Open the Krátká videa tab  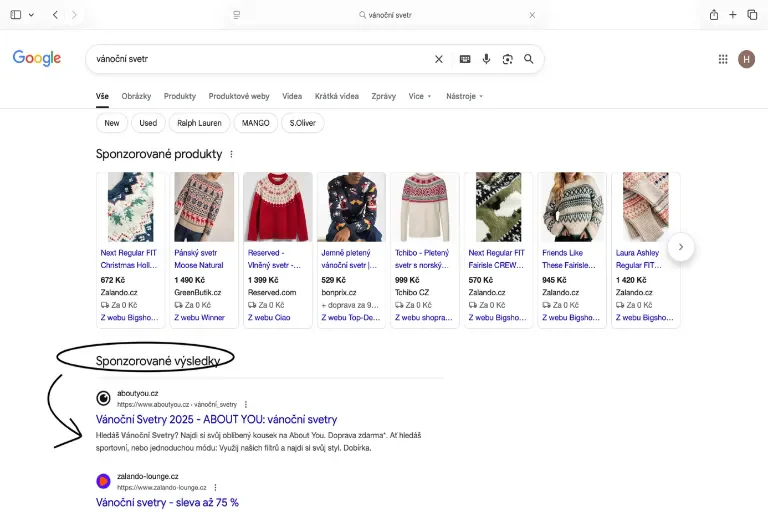(336, 96)
